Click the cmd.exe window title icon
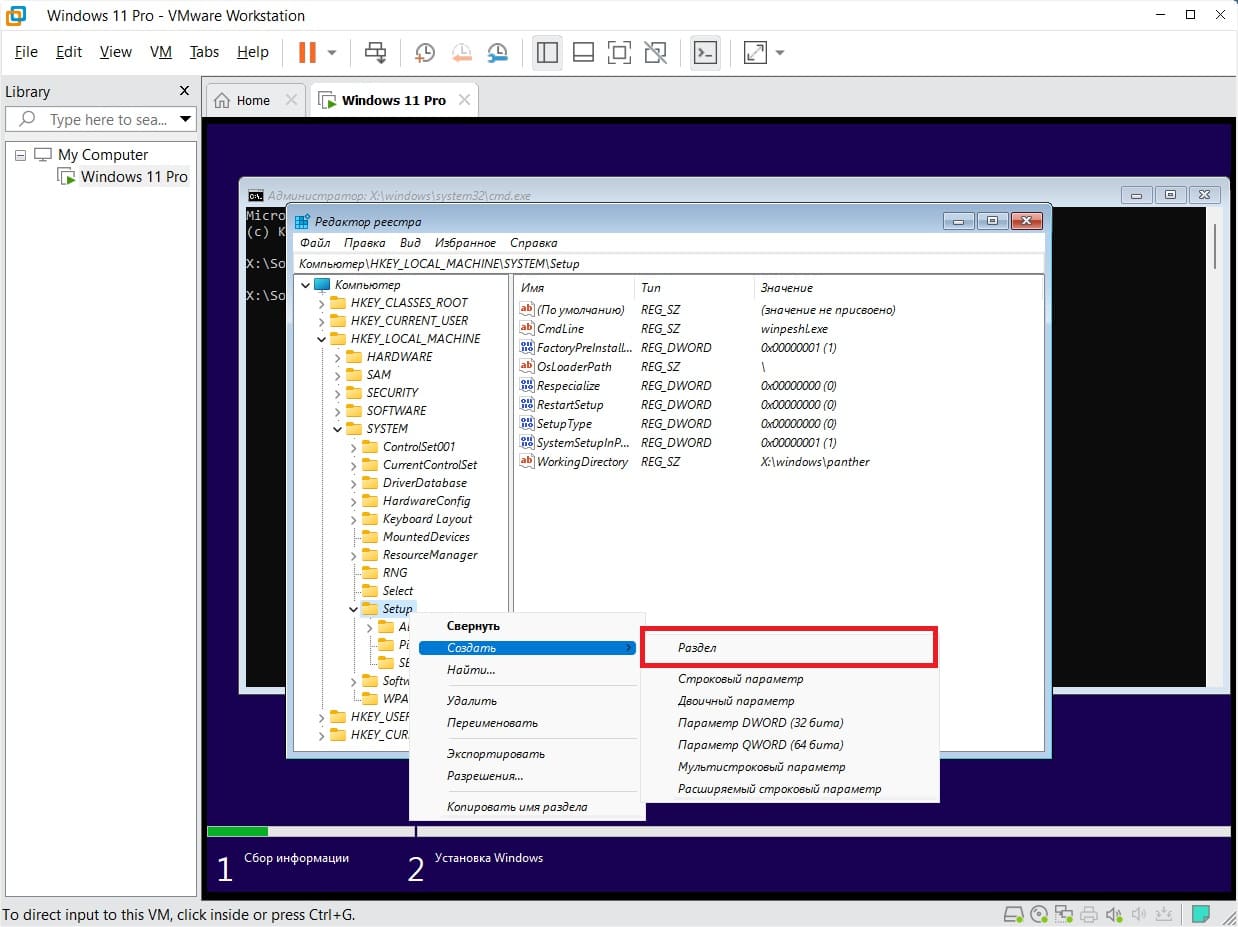The height and width of the screenshot is (927, 1238). [x=256, y=196]
